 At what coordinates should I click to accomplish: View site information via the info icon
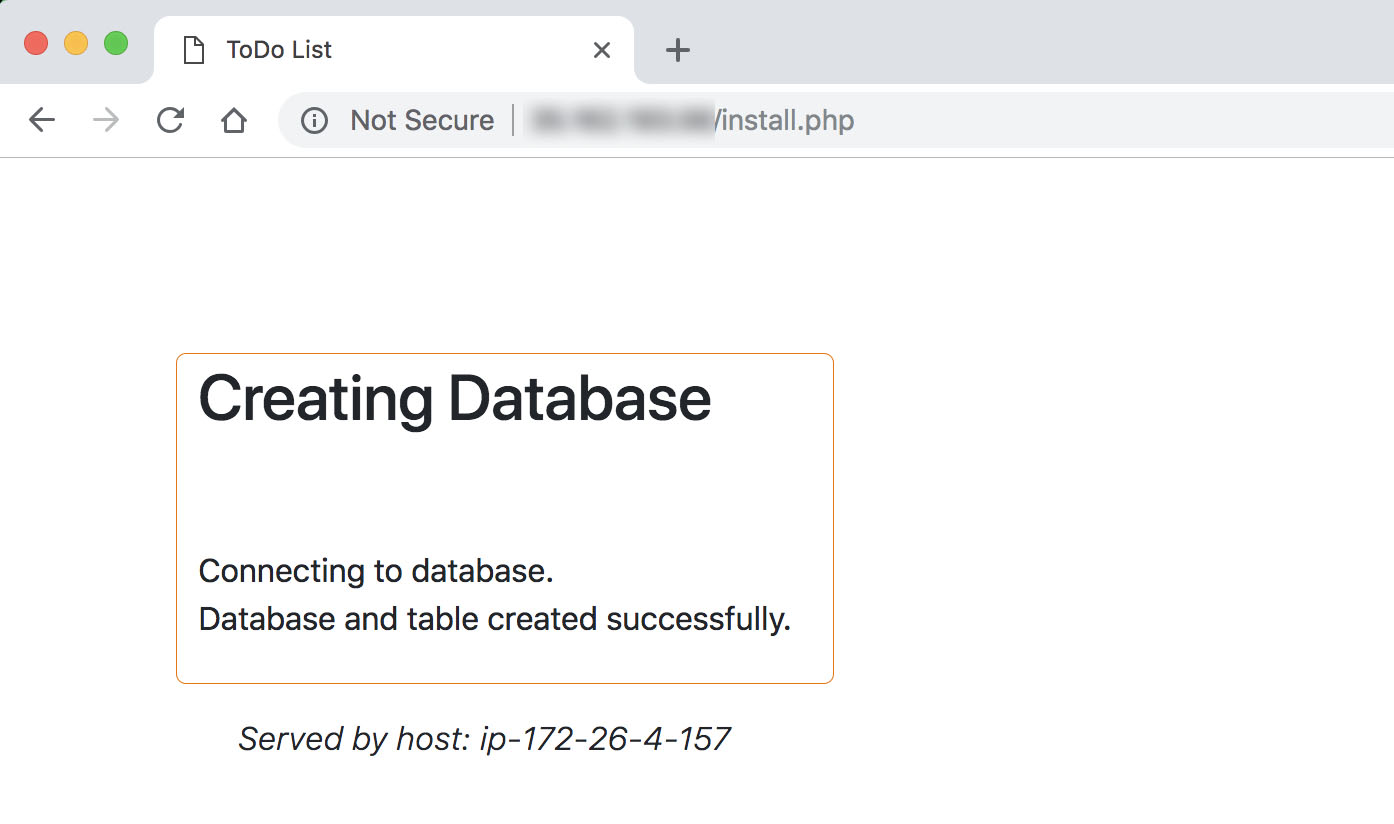tap(314, 121)
